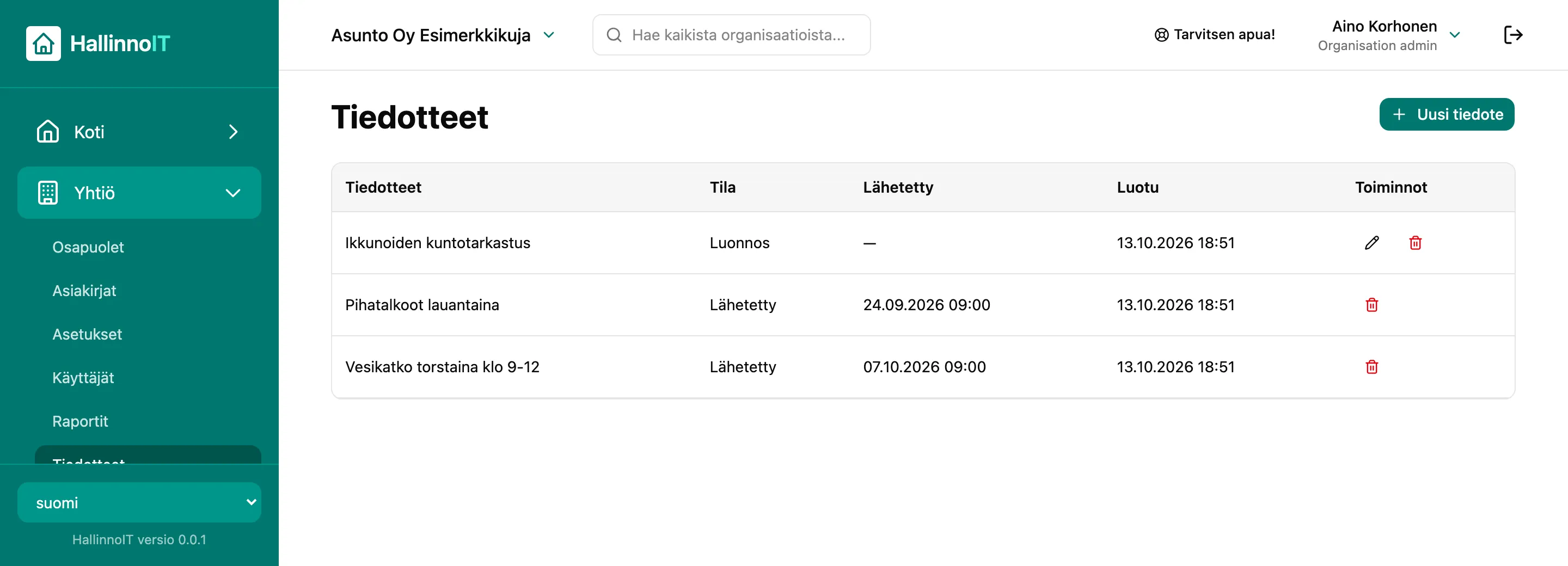Click the Toiminnot column header
1568x566 pixels.
(x=1391, y=187)
